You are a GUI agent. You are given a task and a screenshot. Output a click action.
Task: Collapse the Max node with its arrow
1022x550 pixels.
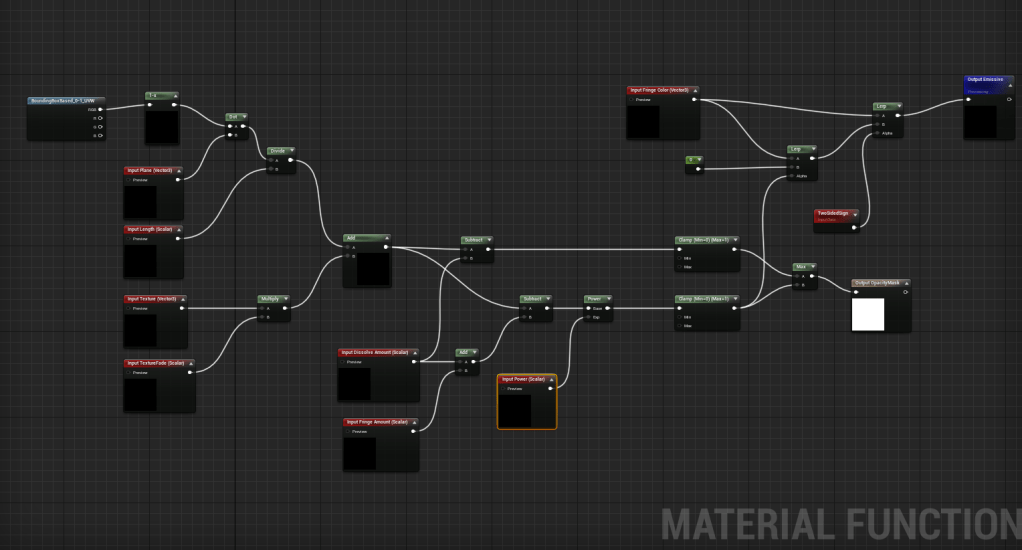(812, 267)
